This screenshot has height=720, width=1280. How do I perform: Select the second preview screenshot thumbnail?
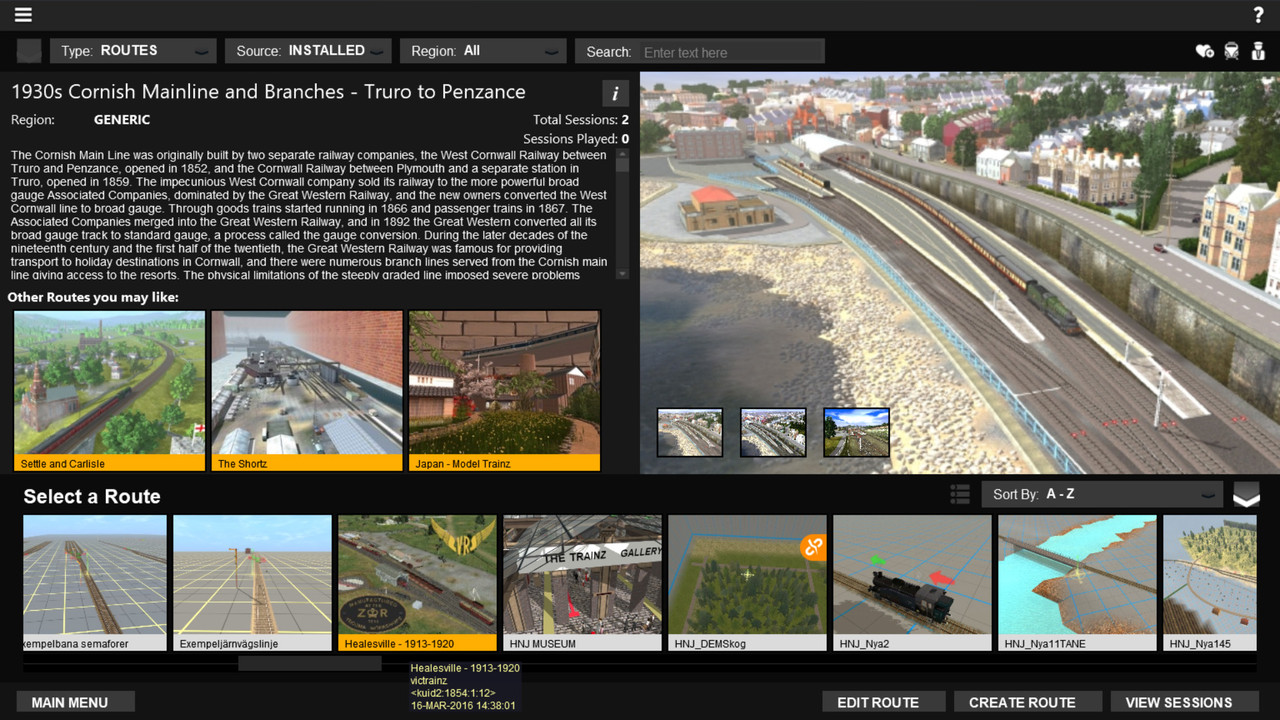click(x=773, y=432)
